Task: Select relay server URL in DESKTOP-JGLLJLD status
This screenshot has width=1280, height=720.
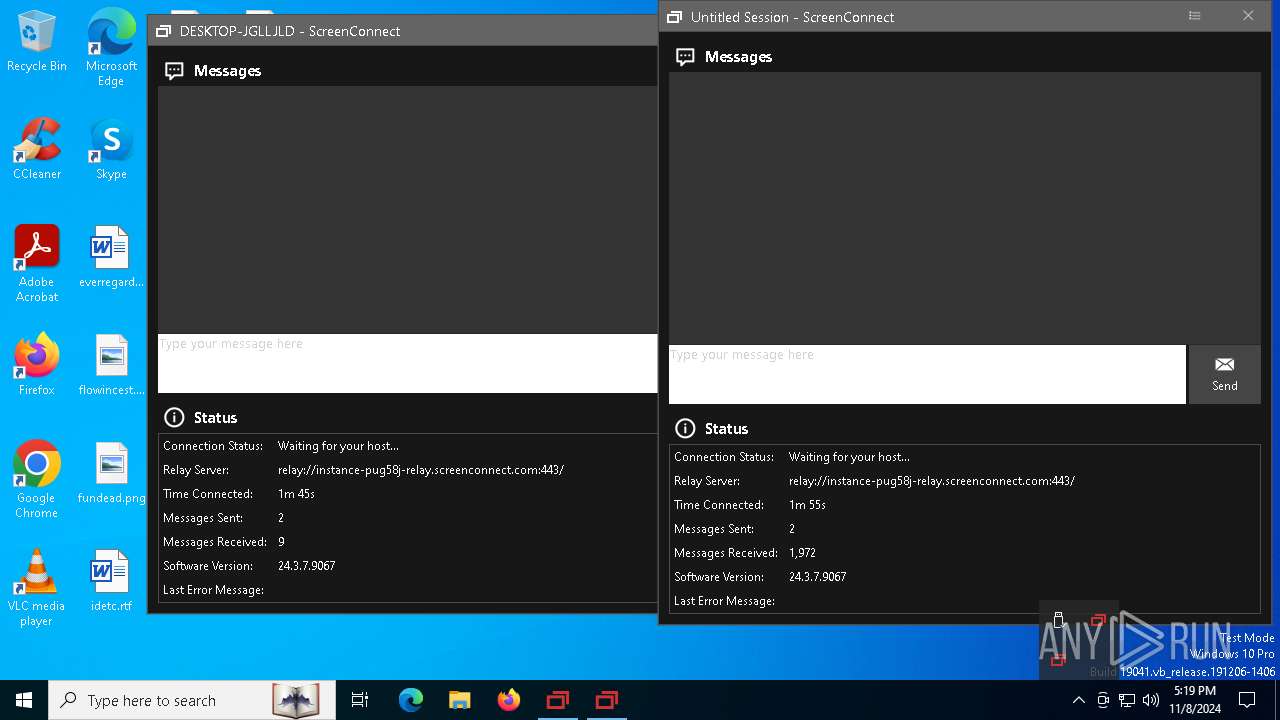Action: [421, 470]
